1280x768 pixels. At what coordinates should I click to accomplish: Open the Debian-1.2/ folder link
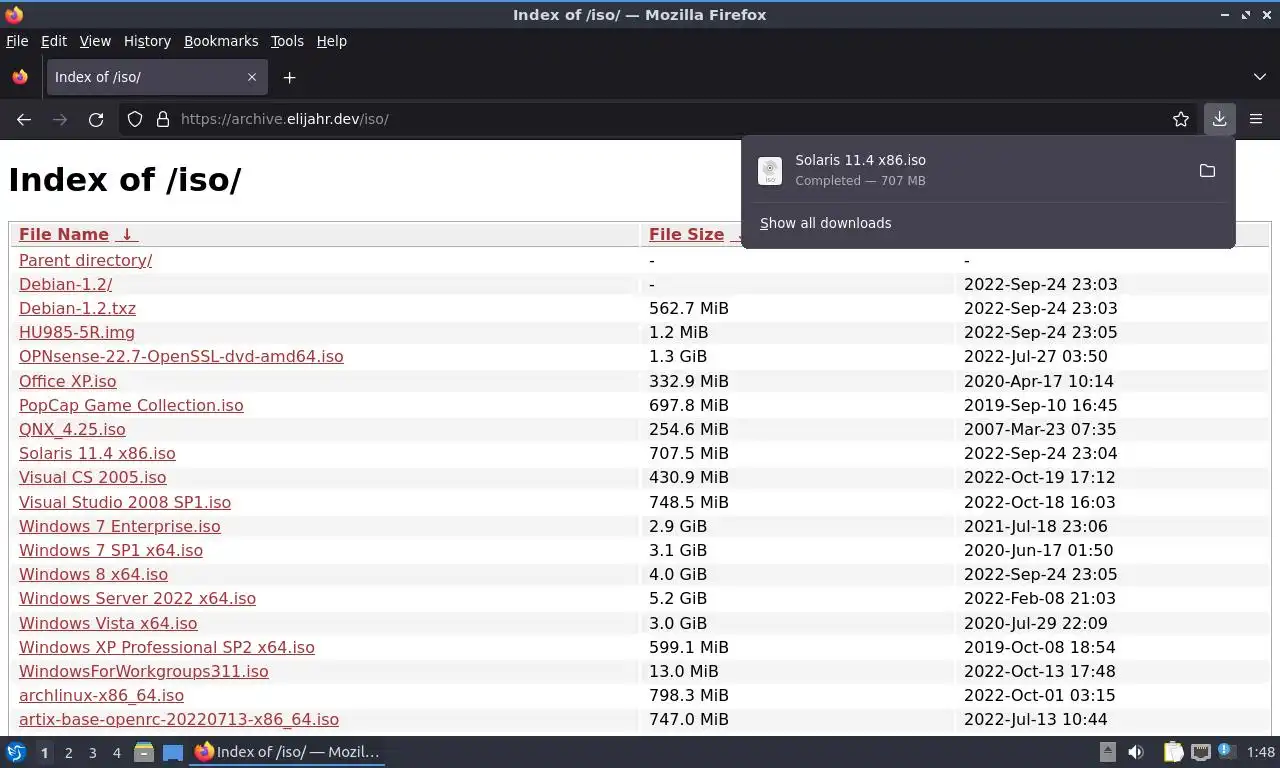pos(66,284)
